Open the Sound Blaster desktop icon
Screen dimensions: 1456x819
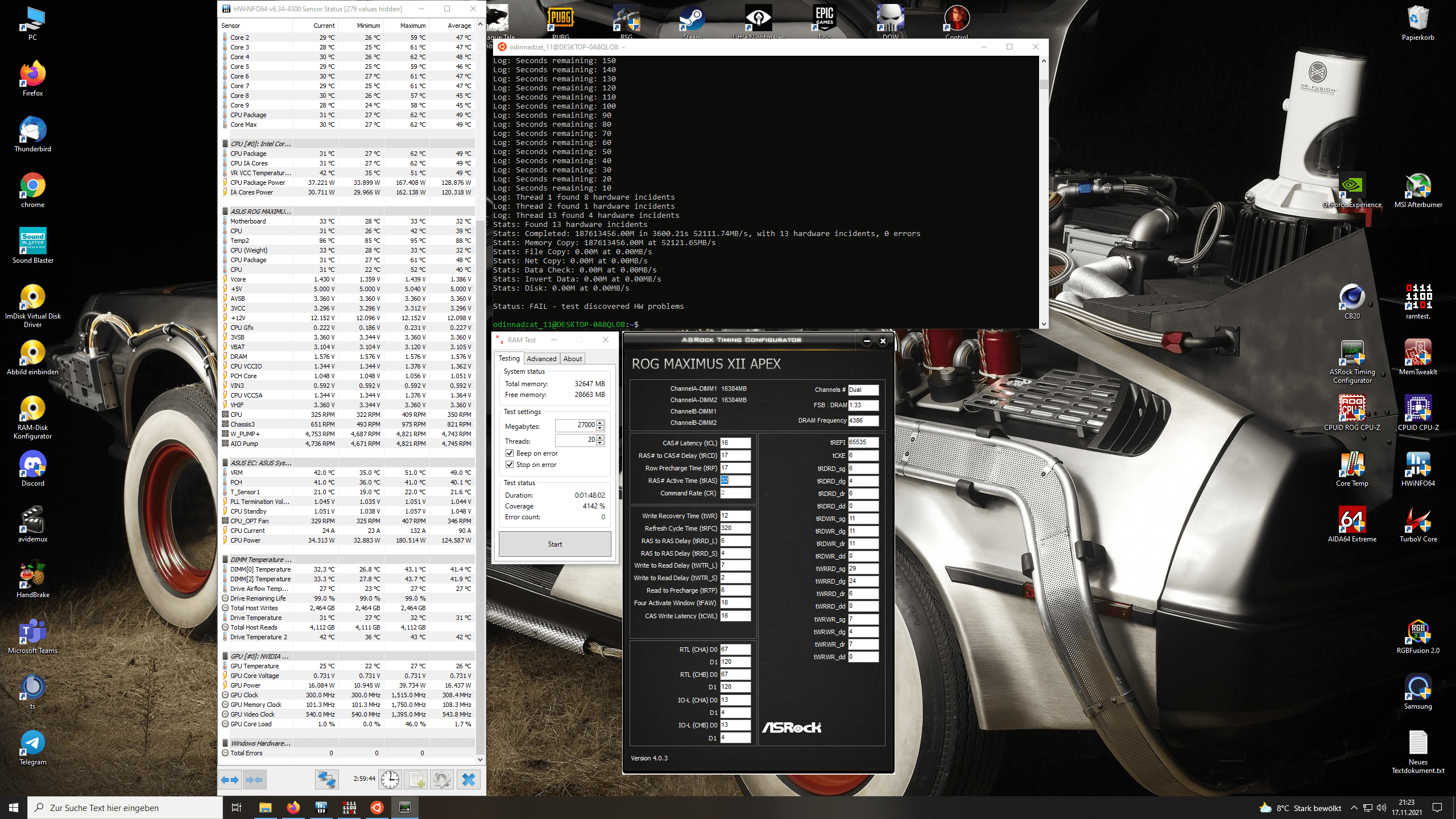click(33, 246)
